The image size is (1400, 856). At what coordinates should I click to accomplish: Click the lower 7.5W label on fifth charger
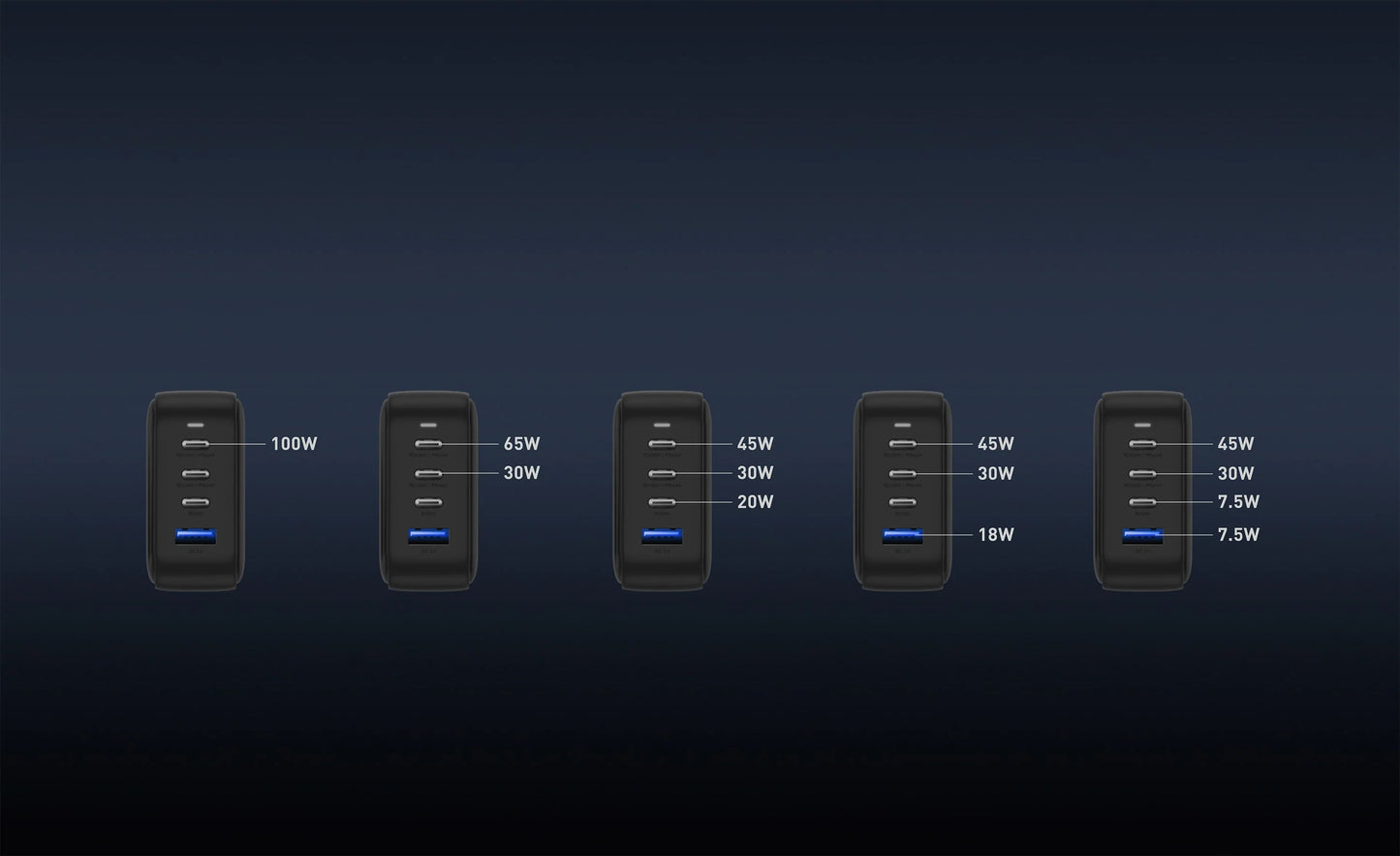(x=1237, y=534)
